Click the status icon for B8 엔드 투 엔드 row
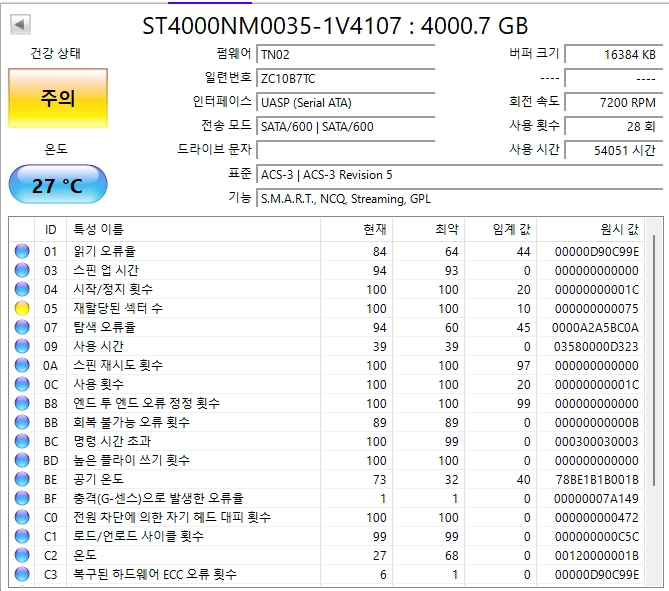The image size is (669, 591). [22, 403]
